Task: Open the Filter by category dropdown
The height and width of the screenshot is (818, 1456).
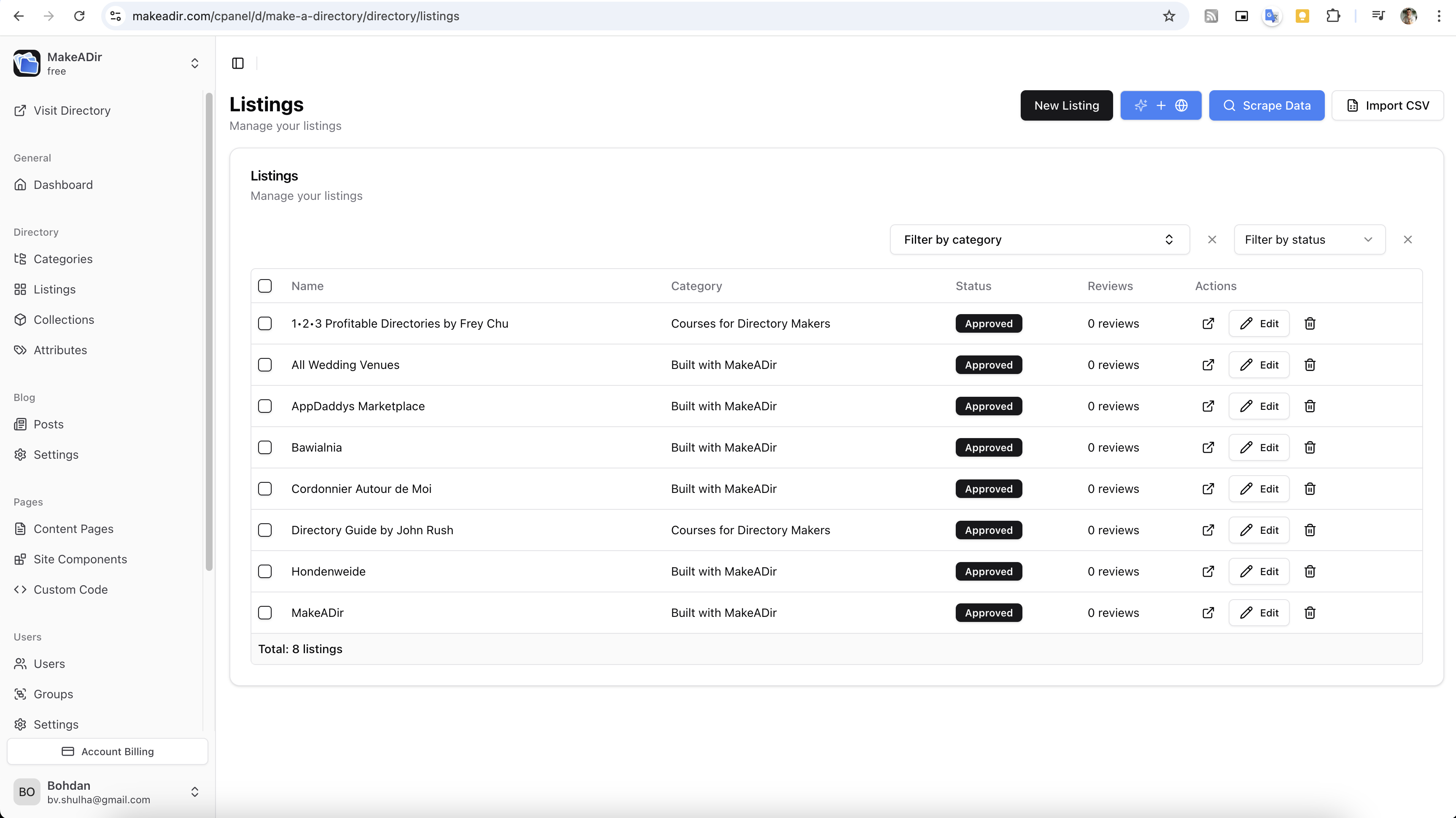Action: click(1039, 239)
